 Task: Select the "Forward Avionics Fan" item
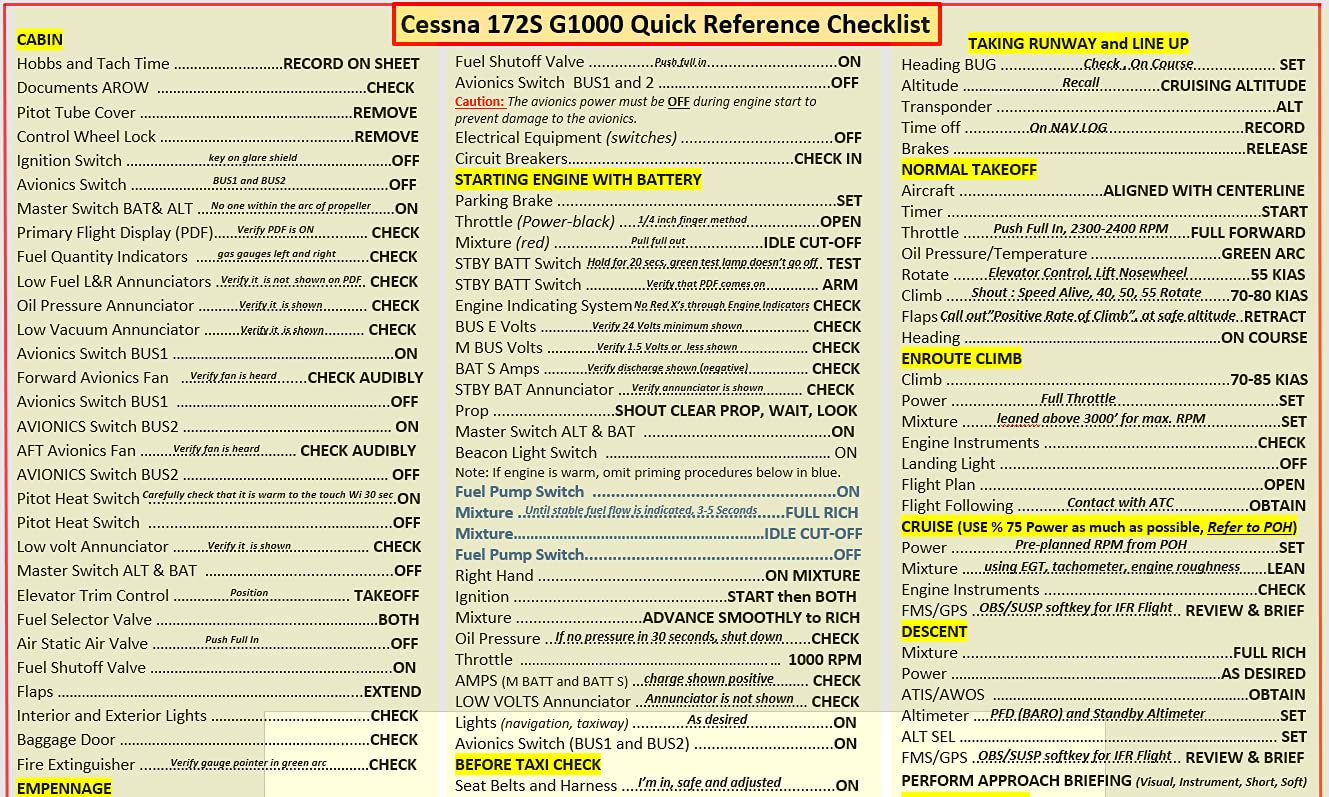click(x=220, y=378)
